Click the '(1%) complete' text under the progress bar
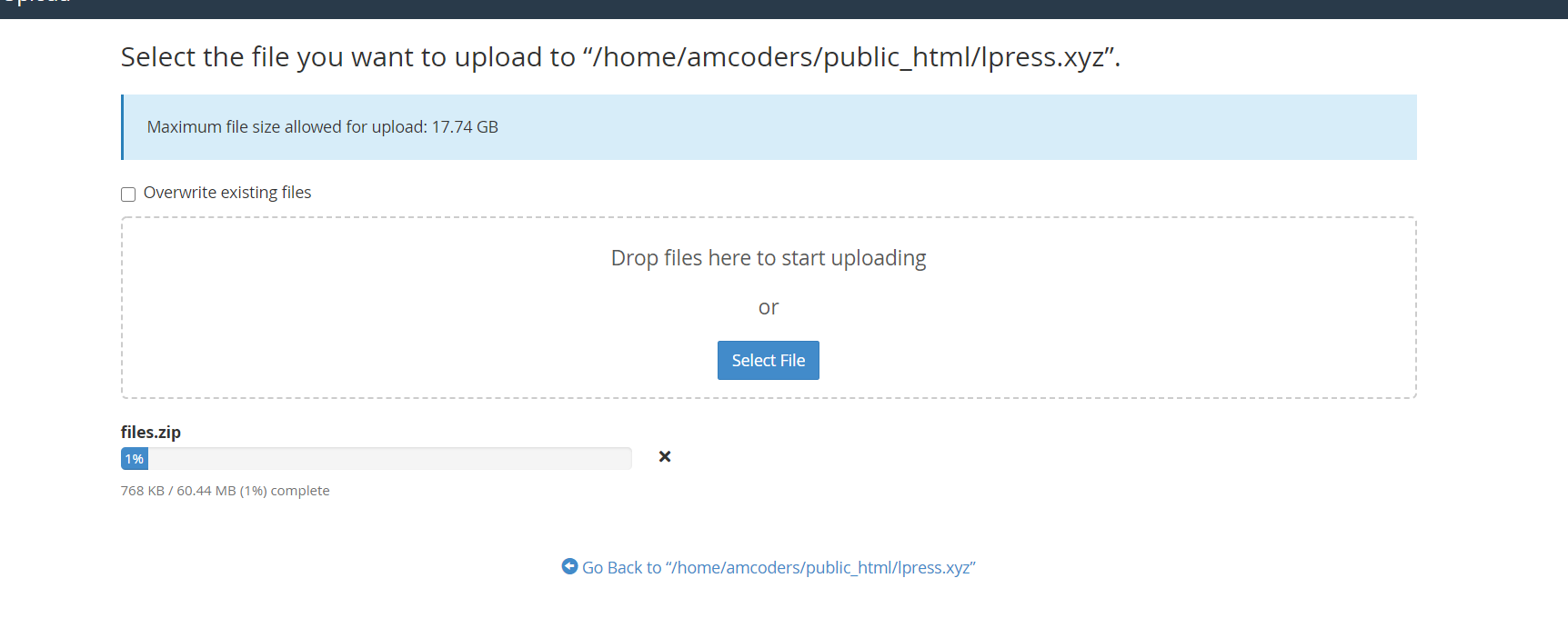 [285, 491]
